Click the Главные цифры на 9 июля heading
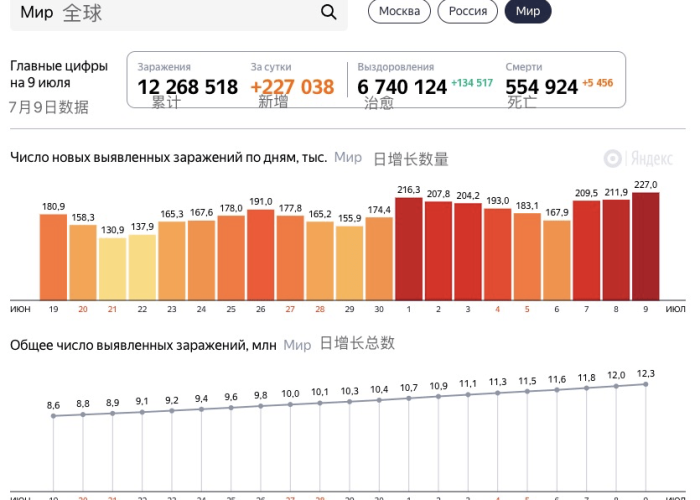The height and width of the screenshot is (500, 700). (59, 74)
